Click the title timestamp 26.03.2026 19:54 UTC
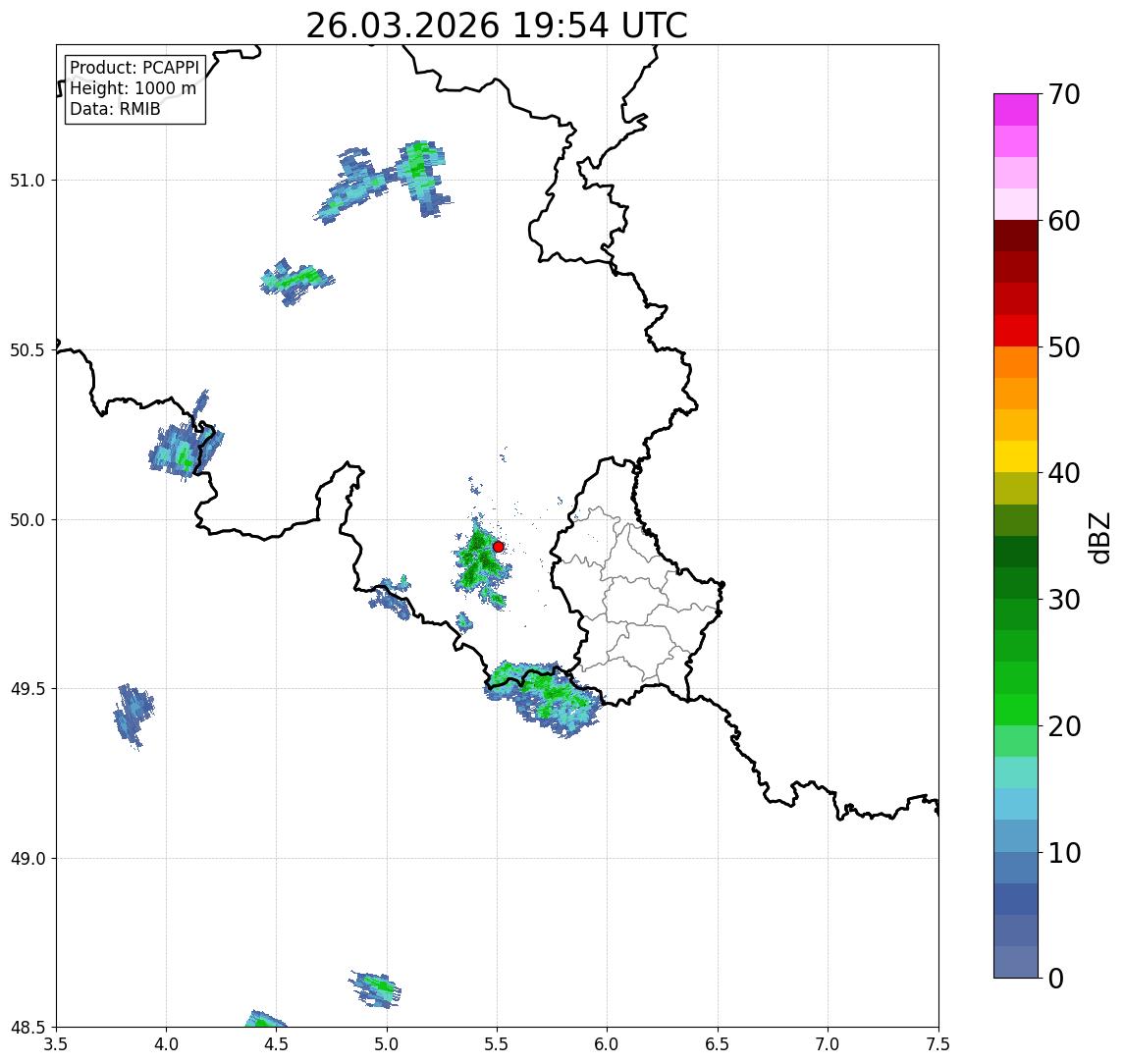The height and width of the screenshot is (1064, 1124). coord(496,26)
